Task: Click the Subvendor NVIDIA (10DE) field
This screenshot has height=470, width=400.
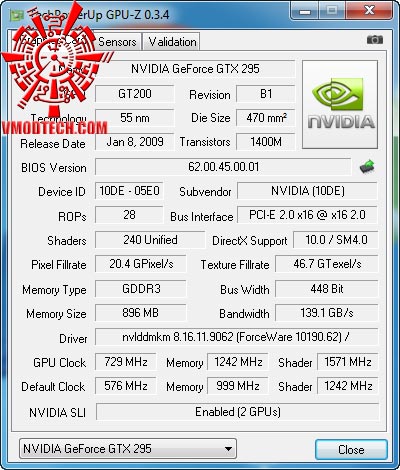Action: (x=307, y=191)
